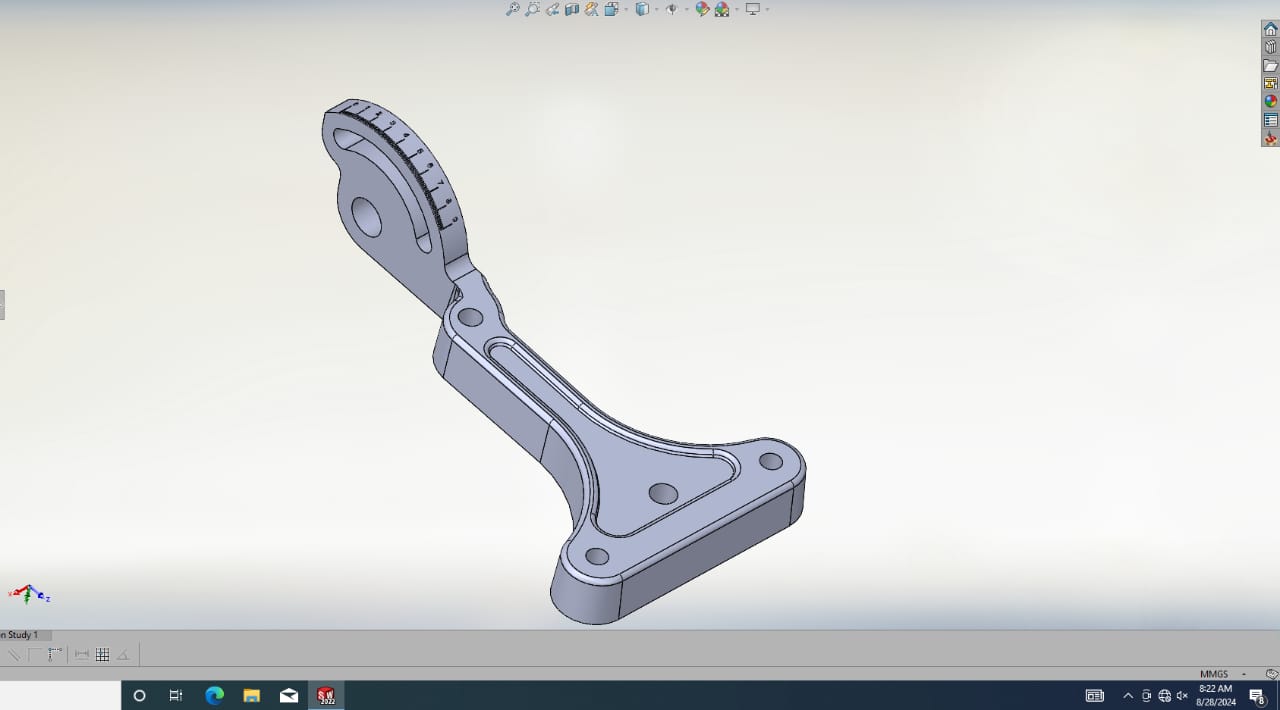The height and width of the screenshot is (710, 1280).
Task: Open SolidWorks Resources home tab
Action: [x=1270, y=29]
